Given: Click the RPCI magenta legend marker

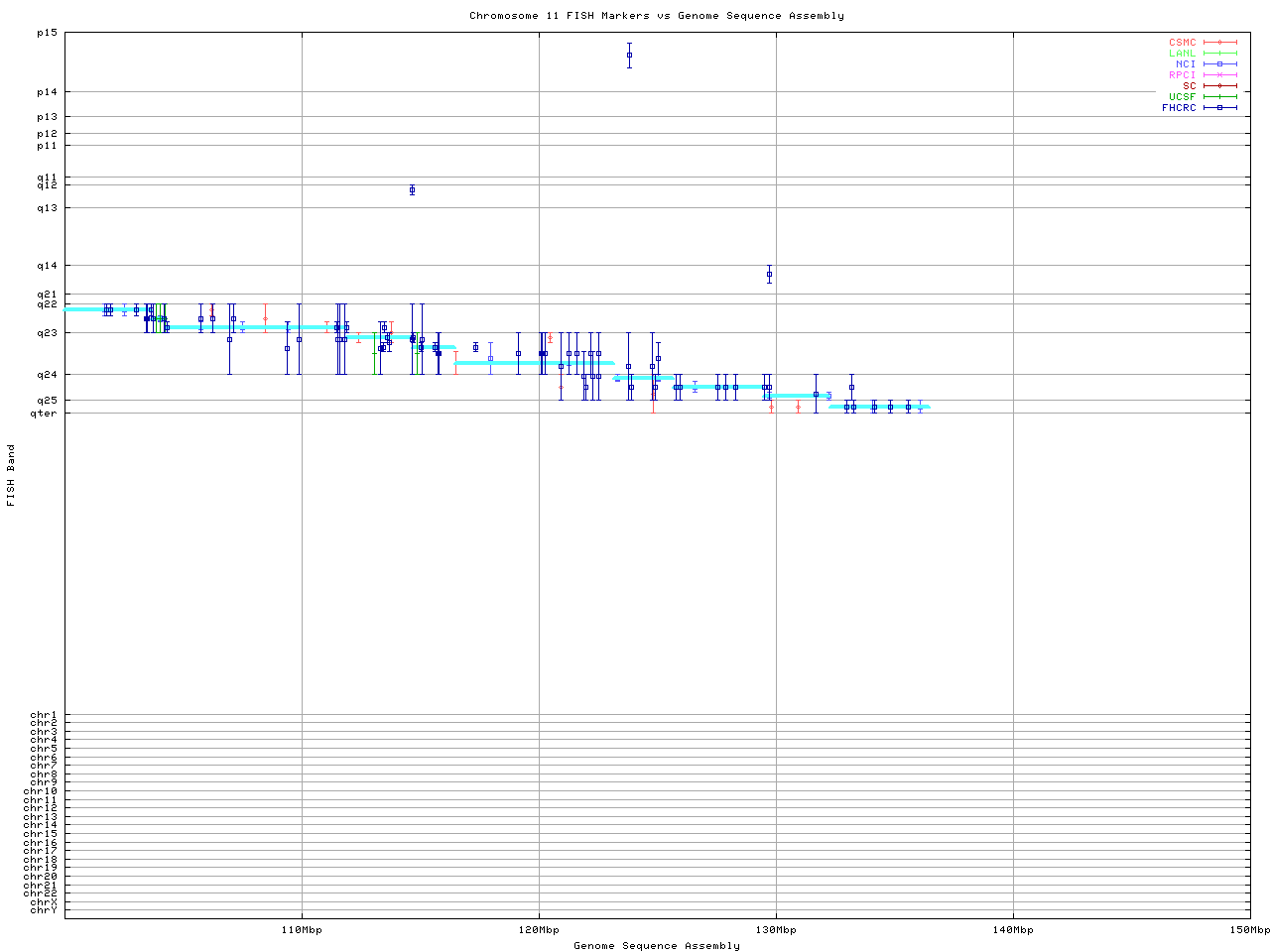Looking at the screenshot, I should coord(1219,75).
